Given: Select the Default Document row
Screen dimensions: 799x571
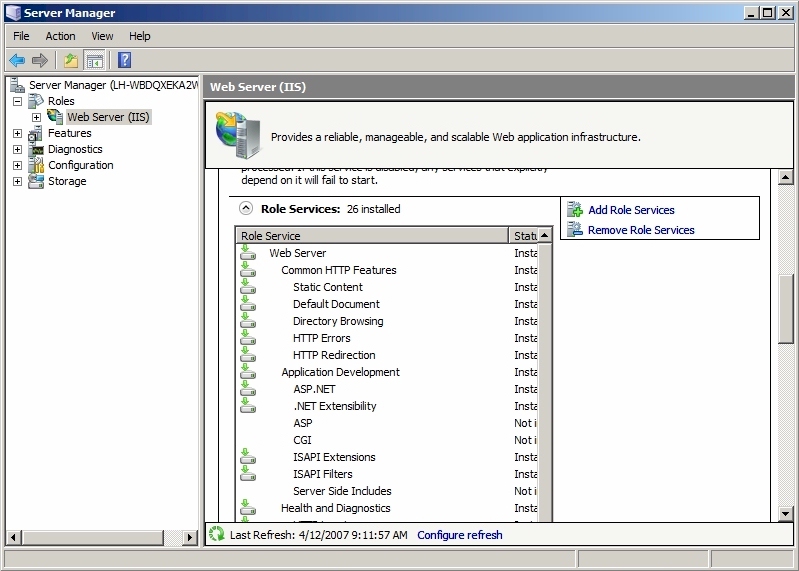Looking at the screenshot, I should (387, 304).
